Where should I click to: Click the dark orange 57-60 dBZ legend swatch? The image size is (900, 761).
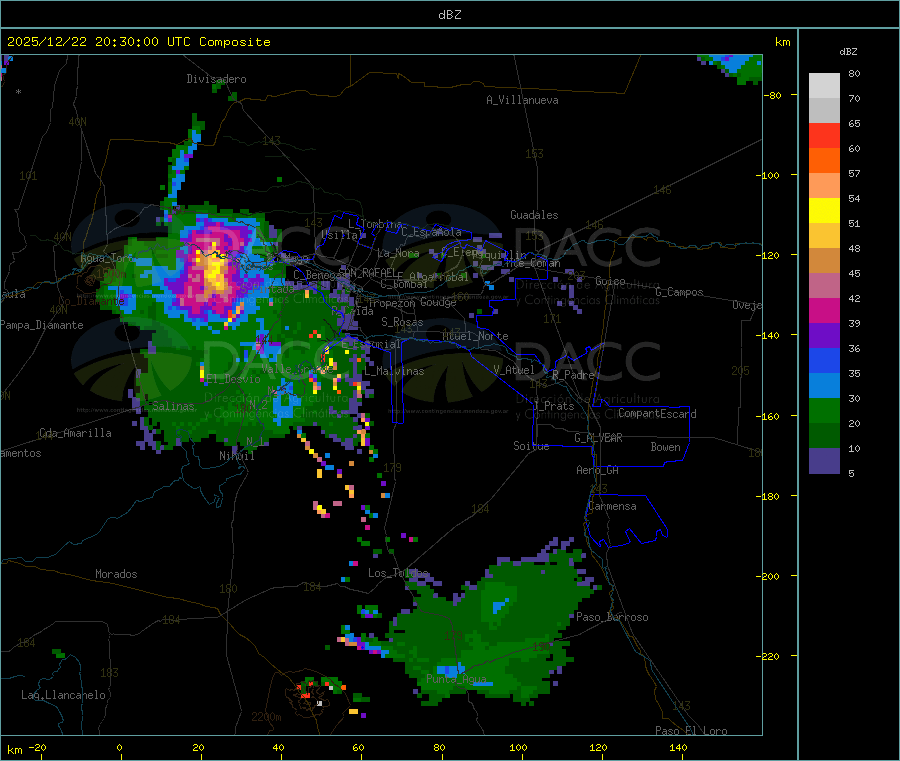[824, 161]
